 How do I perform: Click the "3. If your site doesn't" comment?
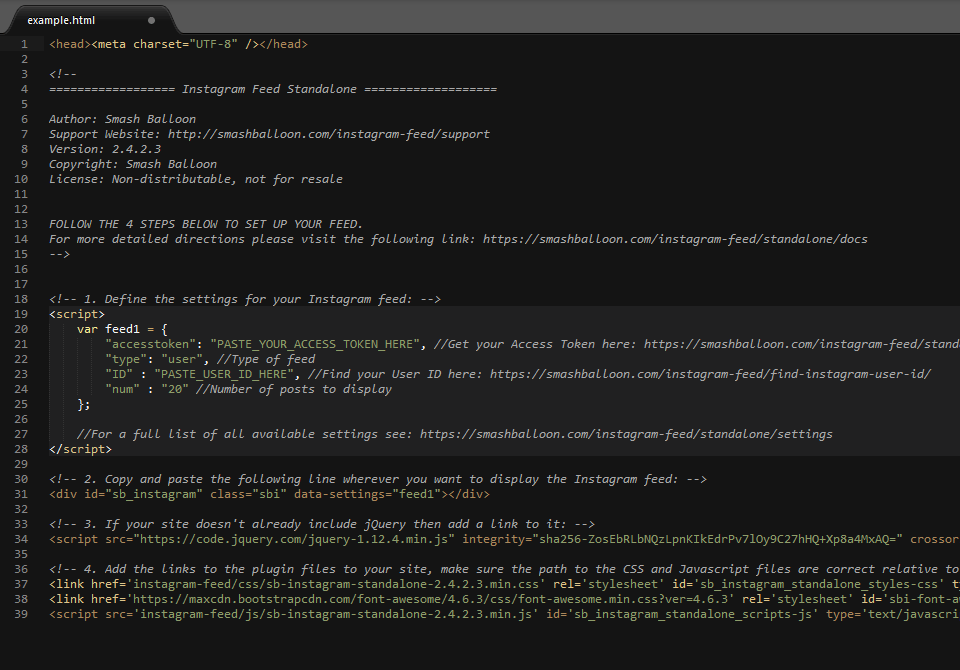tap(322, 524)
